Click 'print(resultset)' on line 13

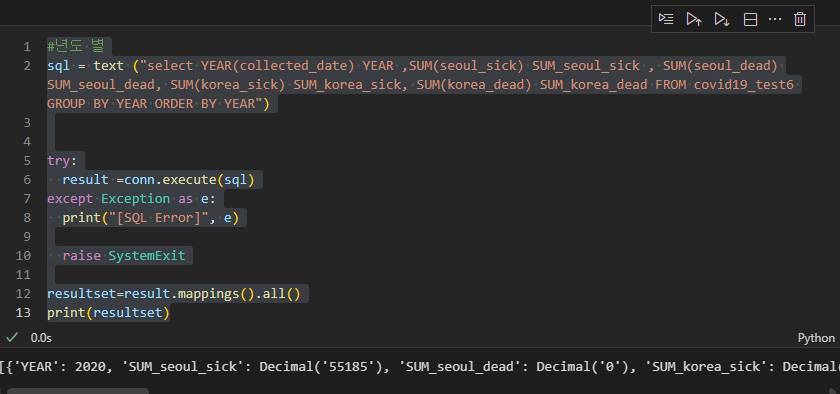[x=108, y=313]
